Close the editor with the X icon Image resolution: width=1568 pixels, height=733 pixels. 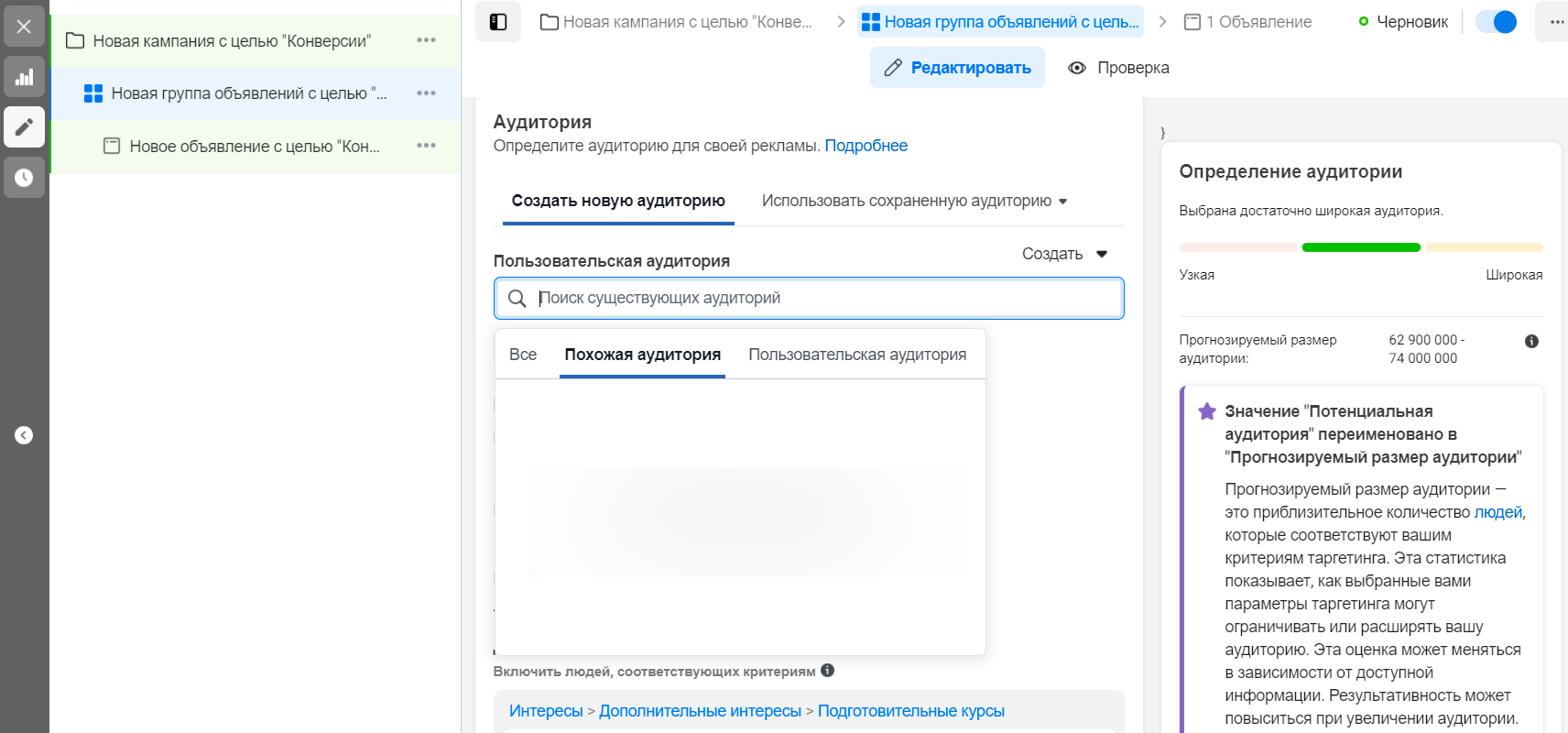click(x=24, y=27)
